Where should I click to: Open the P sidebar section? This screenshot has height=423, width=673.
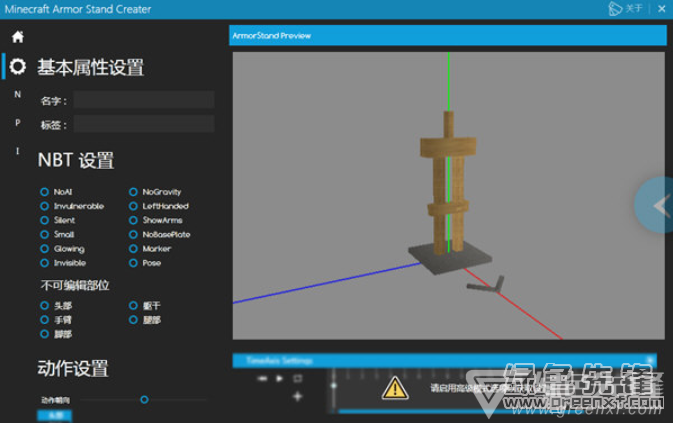tap(18, 123)
